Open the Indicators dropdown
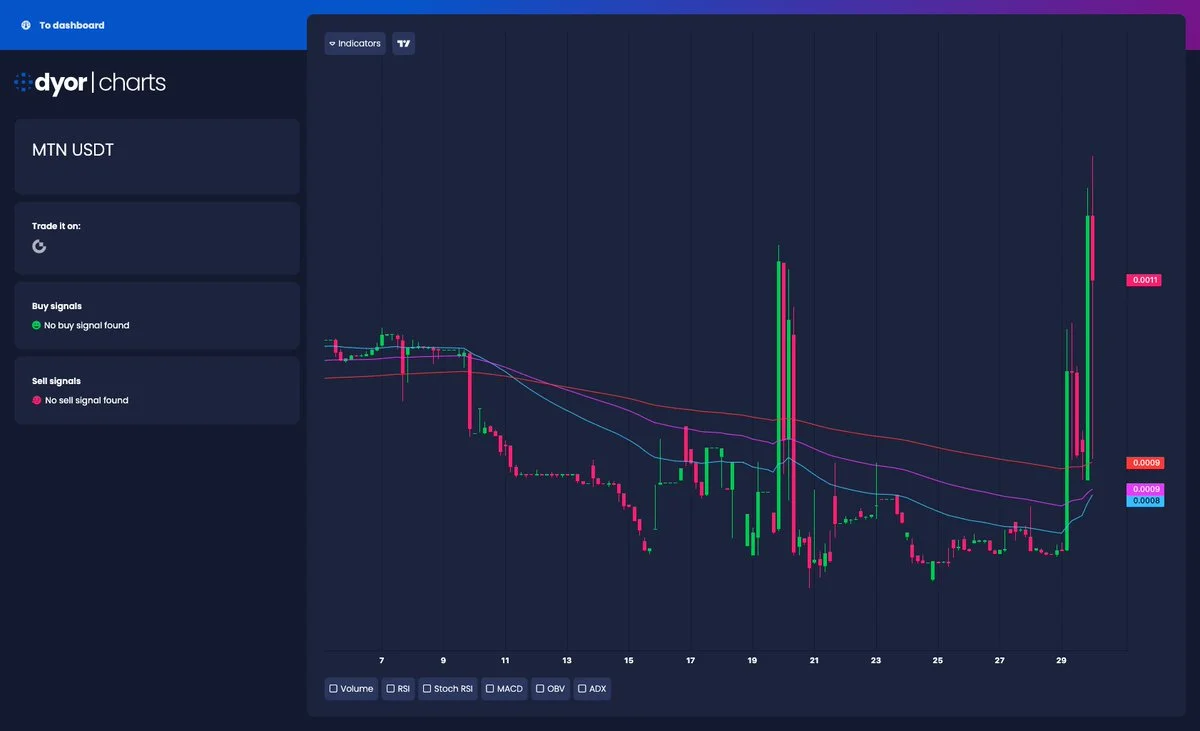The width and height of the screenshot is (1200, 731). pyautogui.click(x=355, y=44)
